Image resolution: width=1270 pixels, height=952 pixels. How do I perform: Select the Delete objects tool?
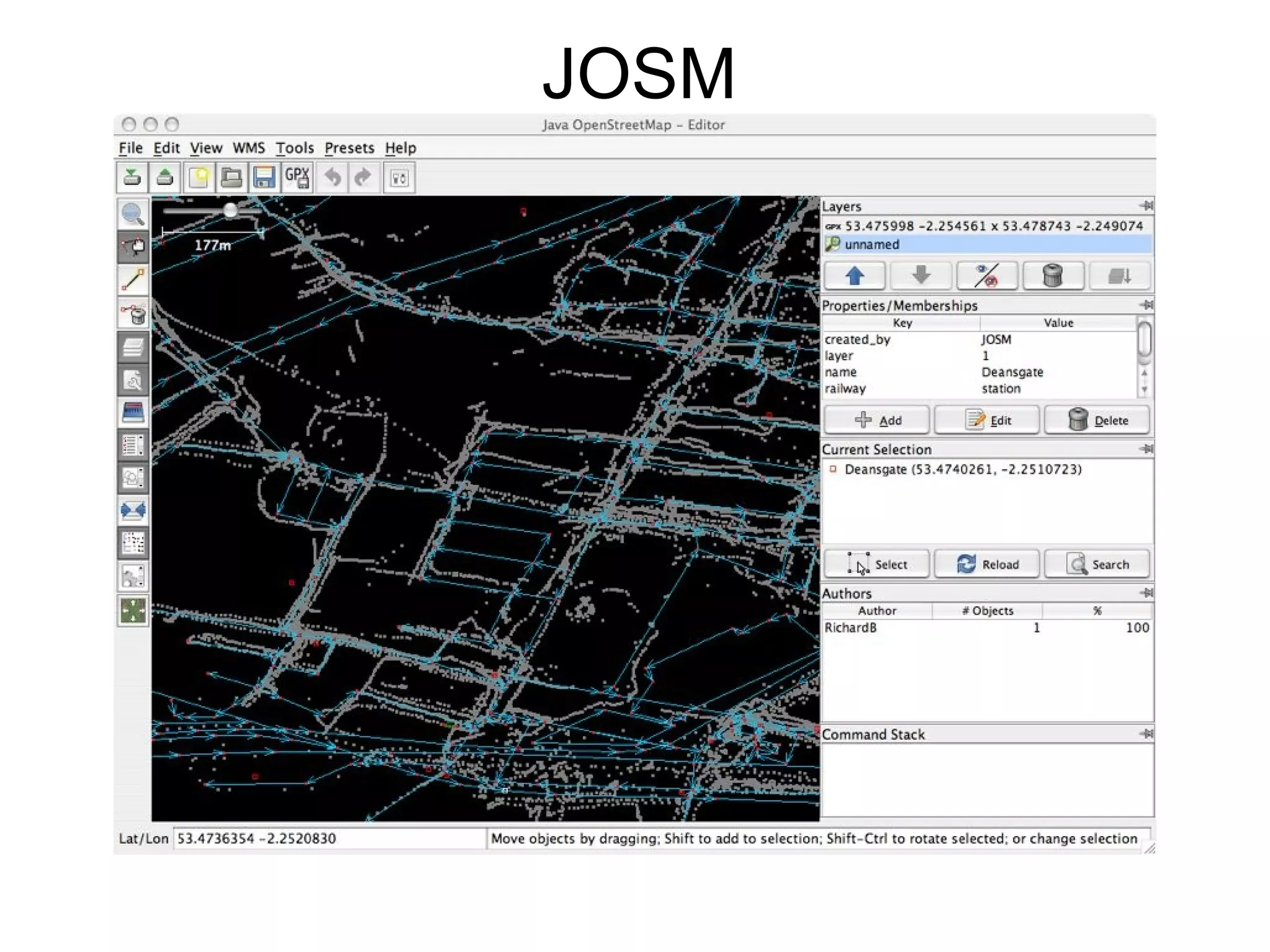(x=133, y=313)
